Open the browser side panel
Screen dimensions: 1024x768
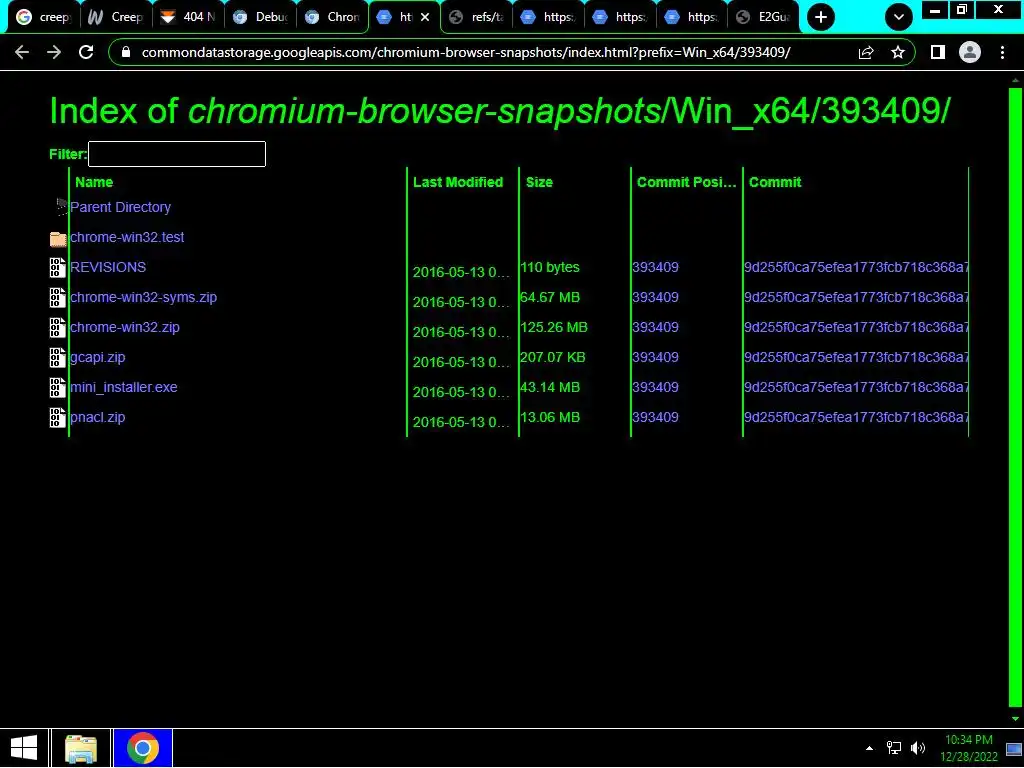tap(938, 52)
